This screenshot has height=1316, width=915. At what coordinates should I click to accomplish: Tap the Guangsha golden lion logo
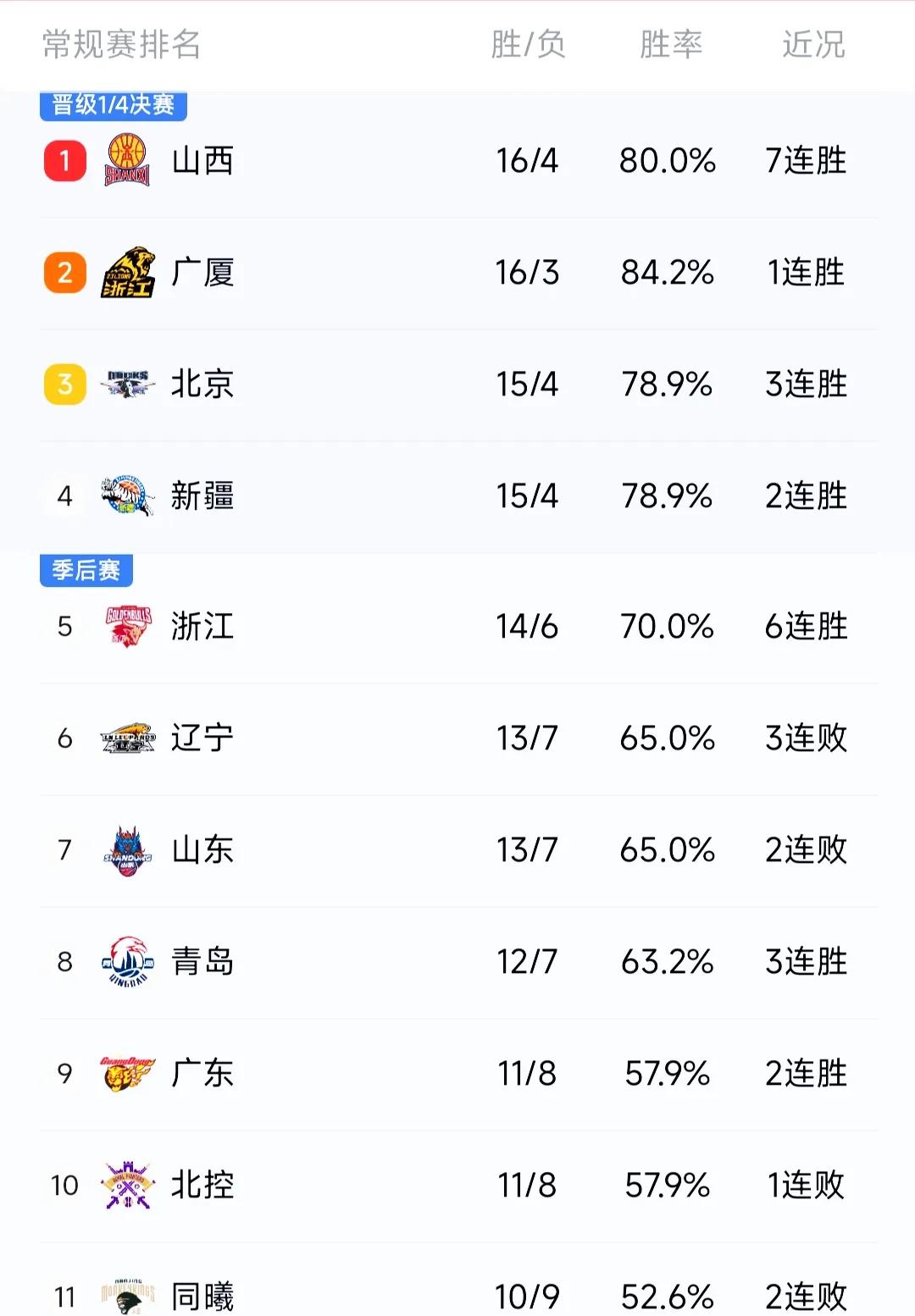[128, 273]
